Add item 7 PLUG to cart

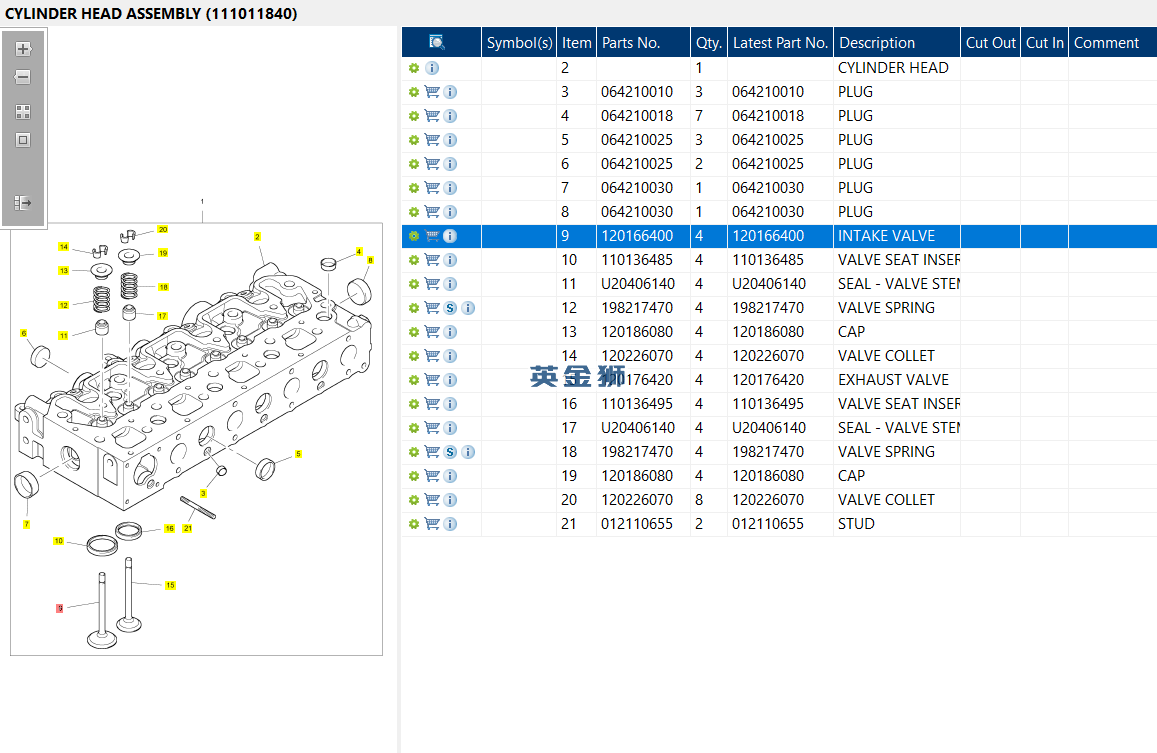coord(432,188)
